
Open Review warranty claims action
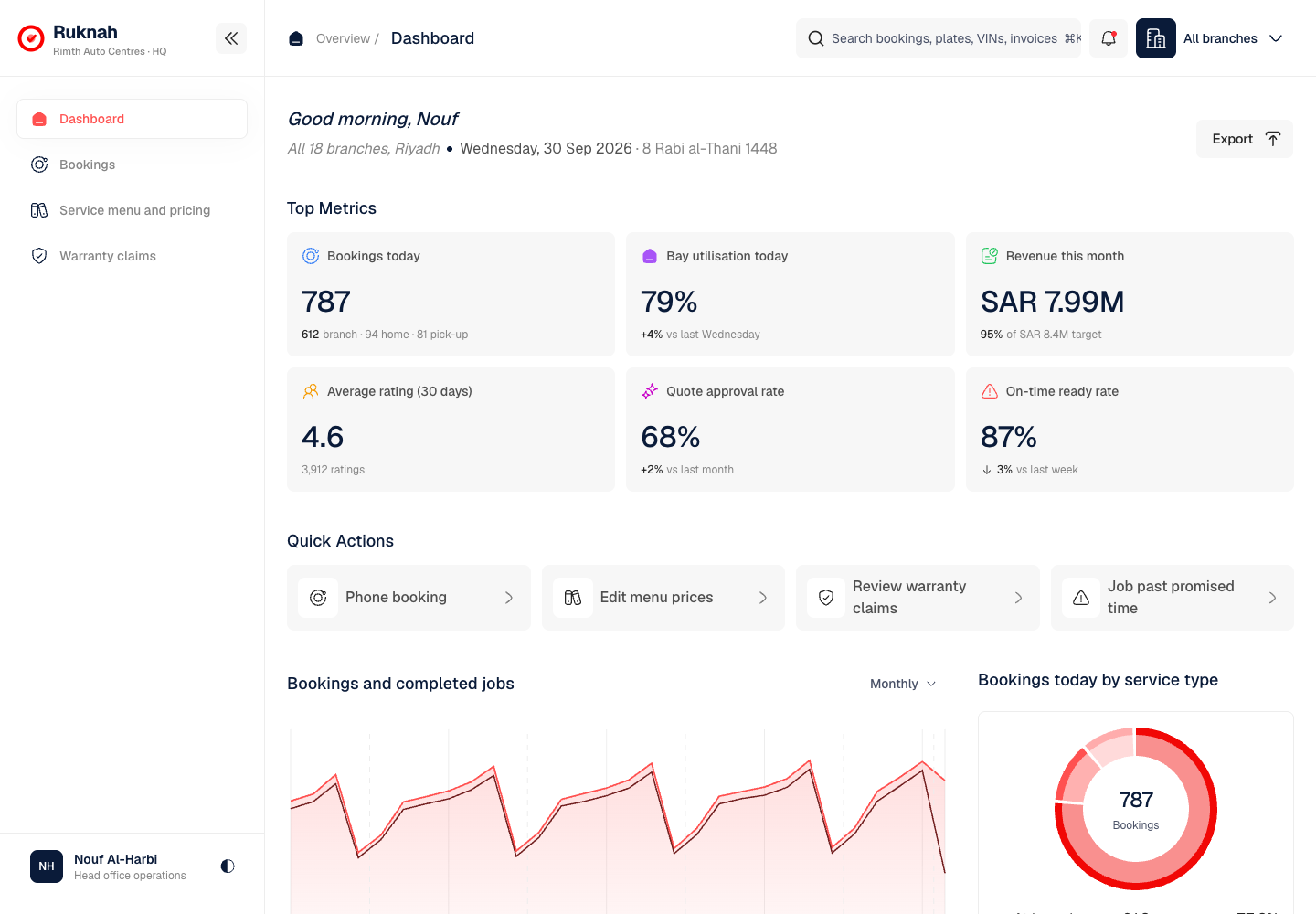pos(918,598)
